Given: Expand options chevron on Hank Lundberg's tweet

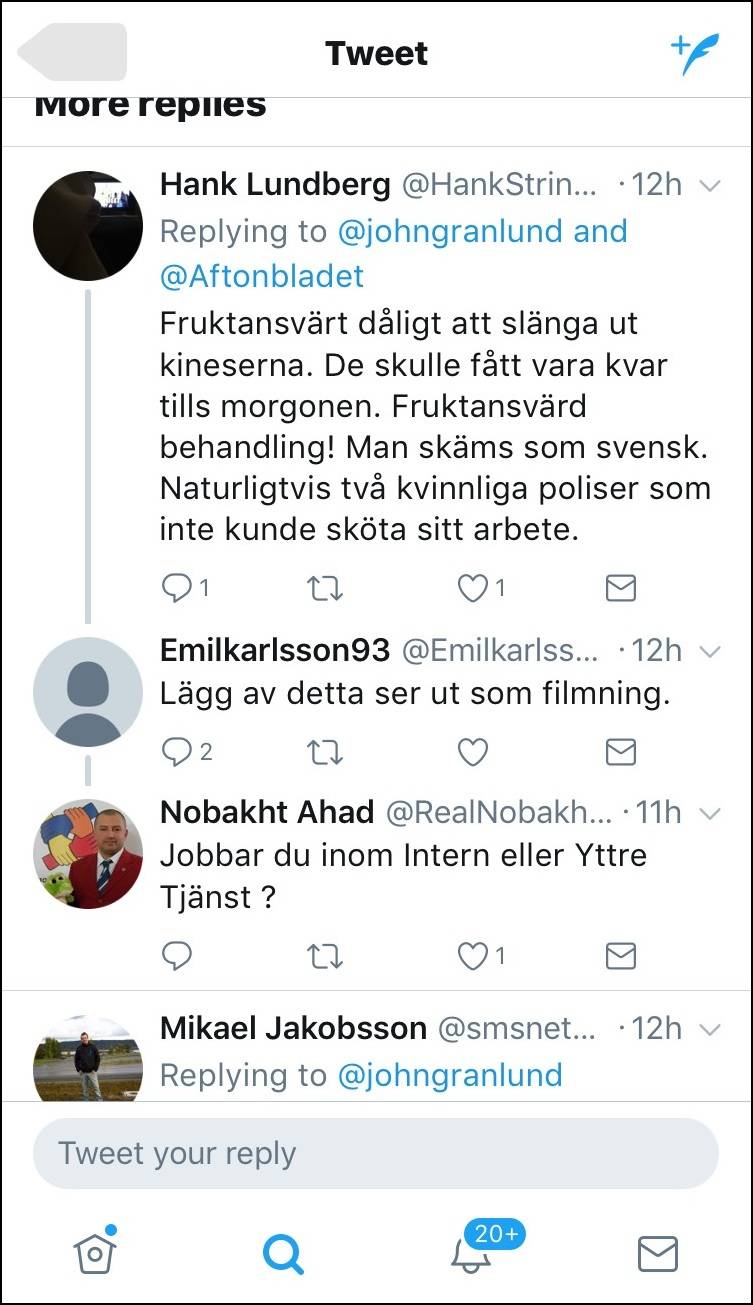Looking at the screenshot, I should point(709,185).
